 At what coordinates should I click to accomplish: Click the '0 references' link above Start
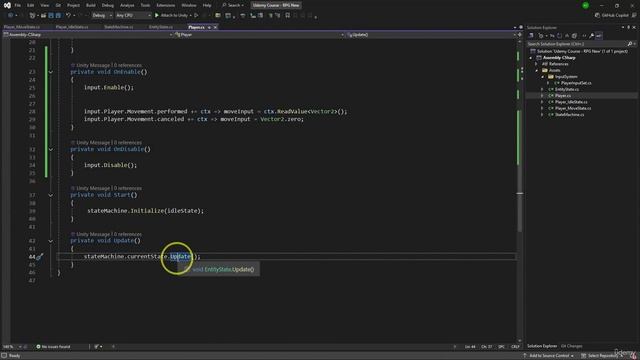point(128,188)
